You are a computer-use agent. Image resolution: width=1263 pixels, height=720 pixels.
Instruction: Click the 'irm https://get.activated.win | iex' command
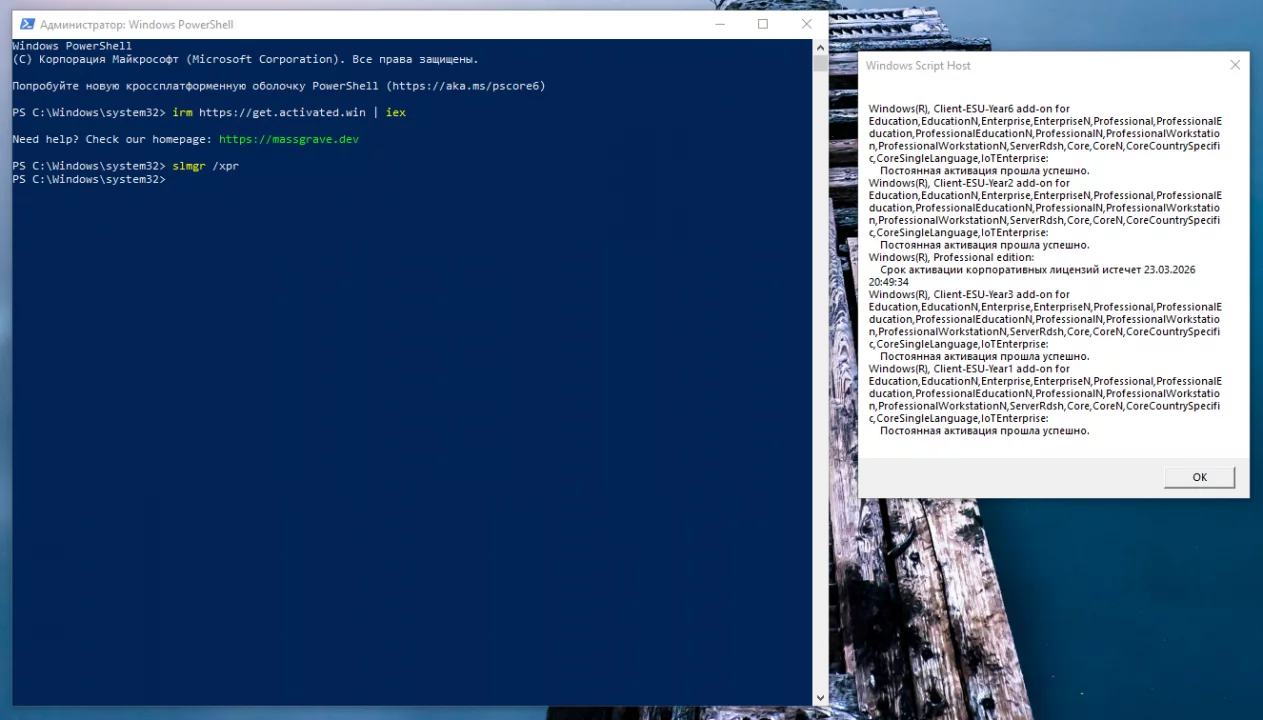tap(289, 112)
